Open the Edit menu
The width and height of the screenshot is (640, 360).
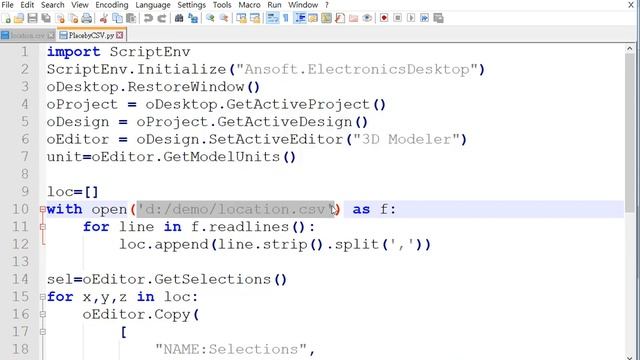coord(27,5)
